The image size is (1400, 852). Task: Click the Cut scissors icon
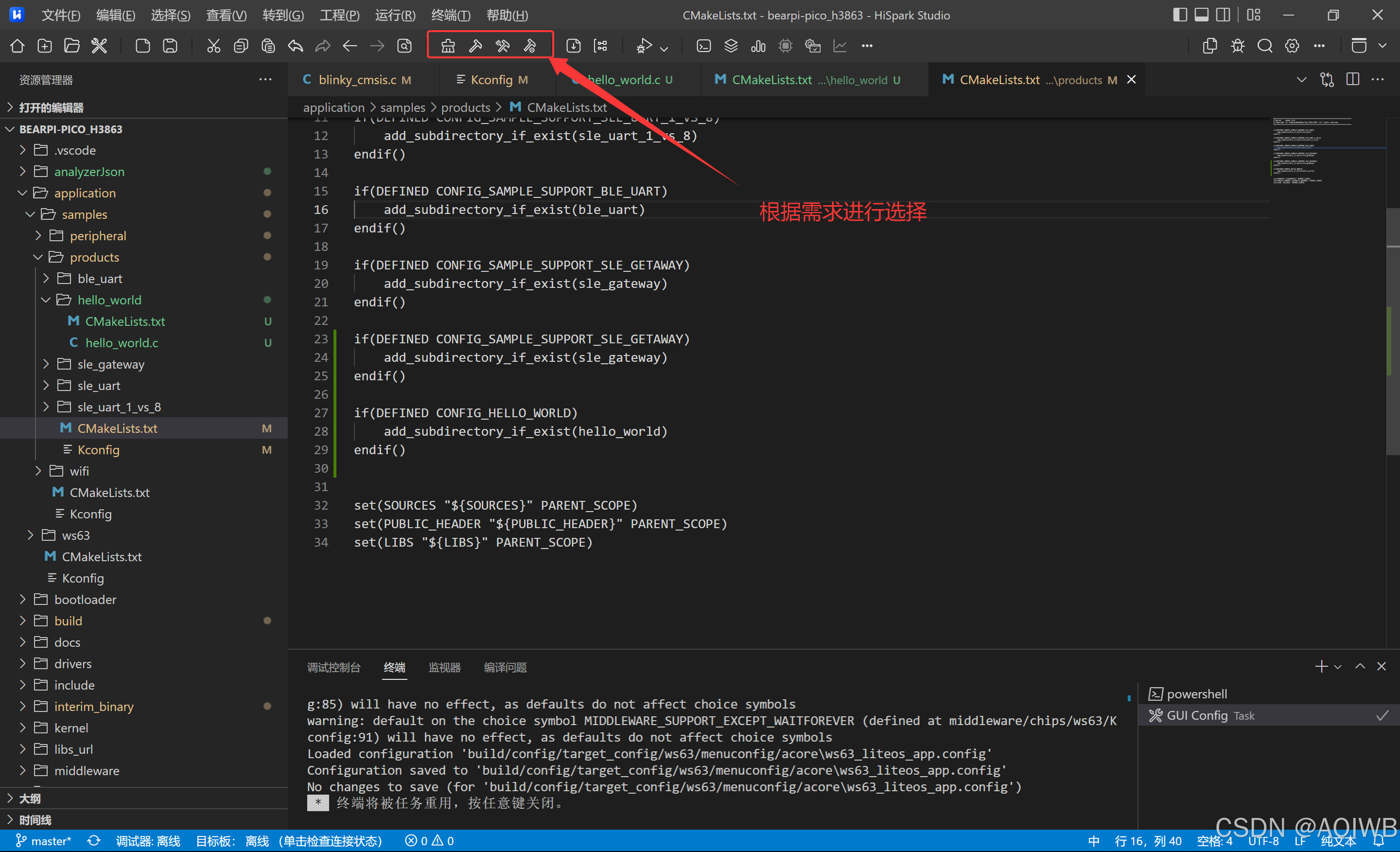pyautogui.click(x=213, y=46)
